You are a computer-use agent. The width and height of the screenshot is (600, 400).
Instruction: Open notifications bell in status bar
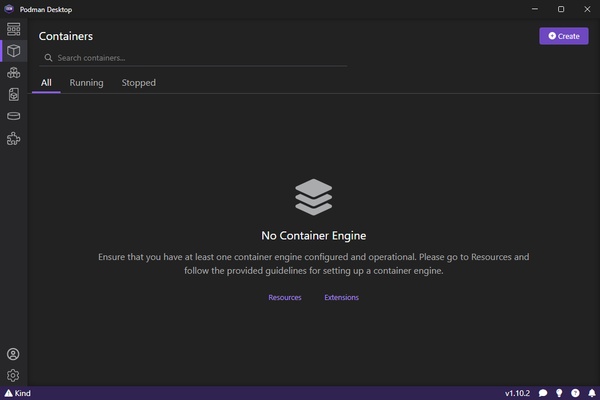pos(592,393)
